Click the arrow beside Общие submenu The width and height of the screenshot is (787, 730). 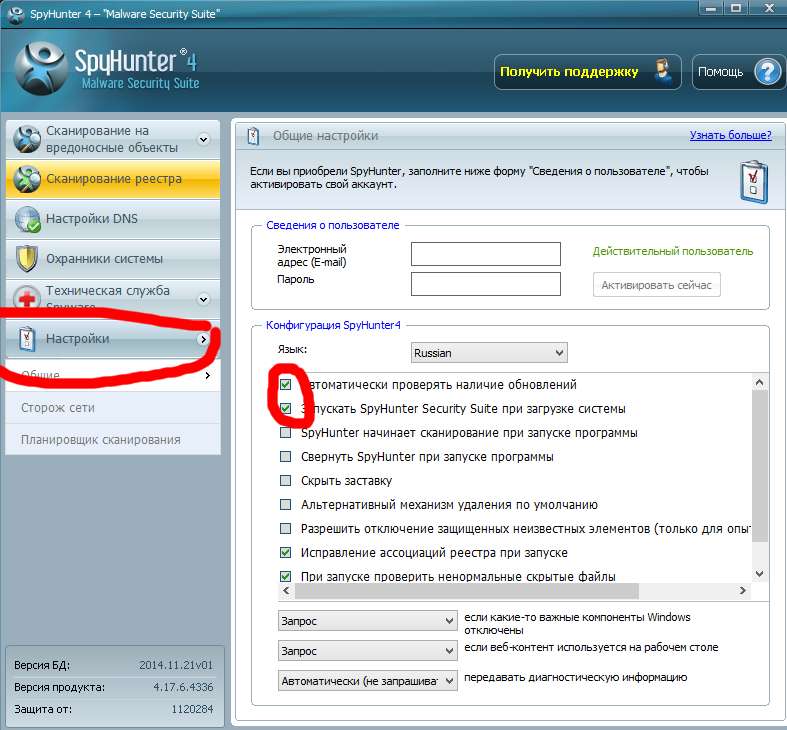(x=208, y=376)
